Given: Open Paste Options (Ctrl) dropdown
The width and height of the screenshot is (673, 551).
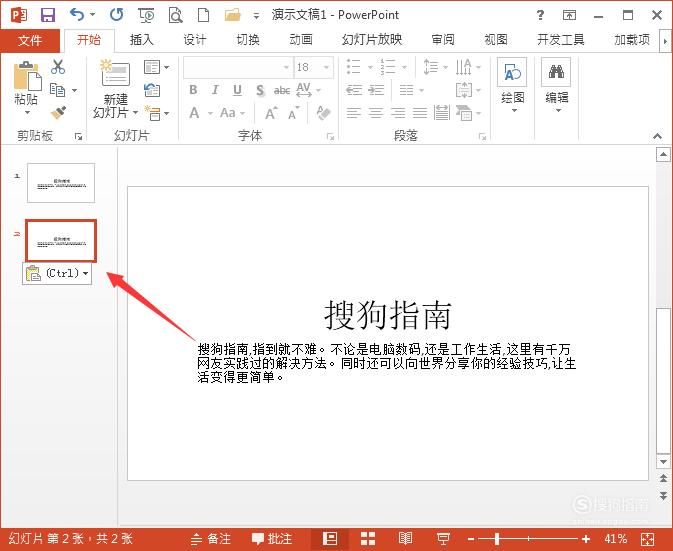Looking at the screenshot, I should (x=57, y=273).
